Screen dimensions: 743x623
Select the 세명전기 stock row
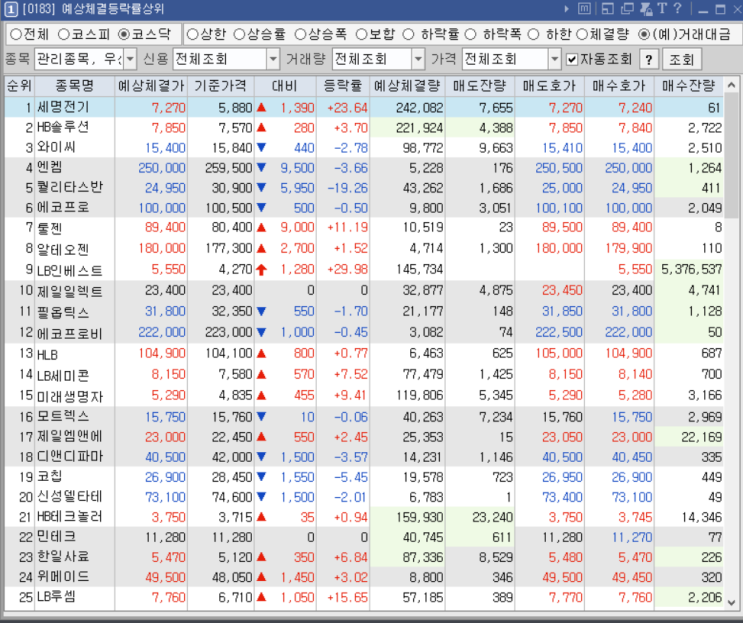(364, 108)
